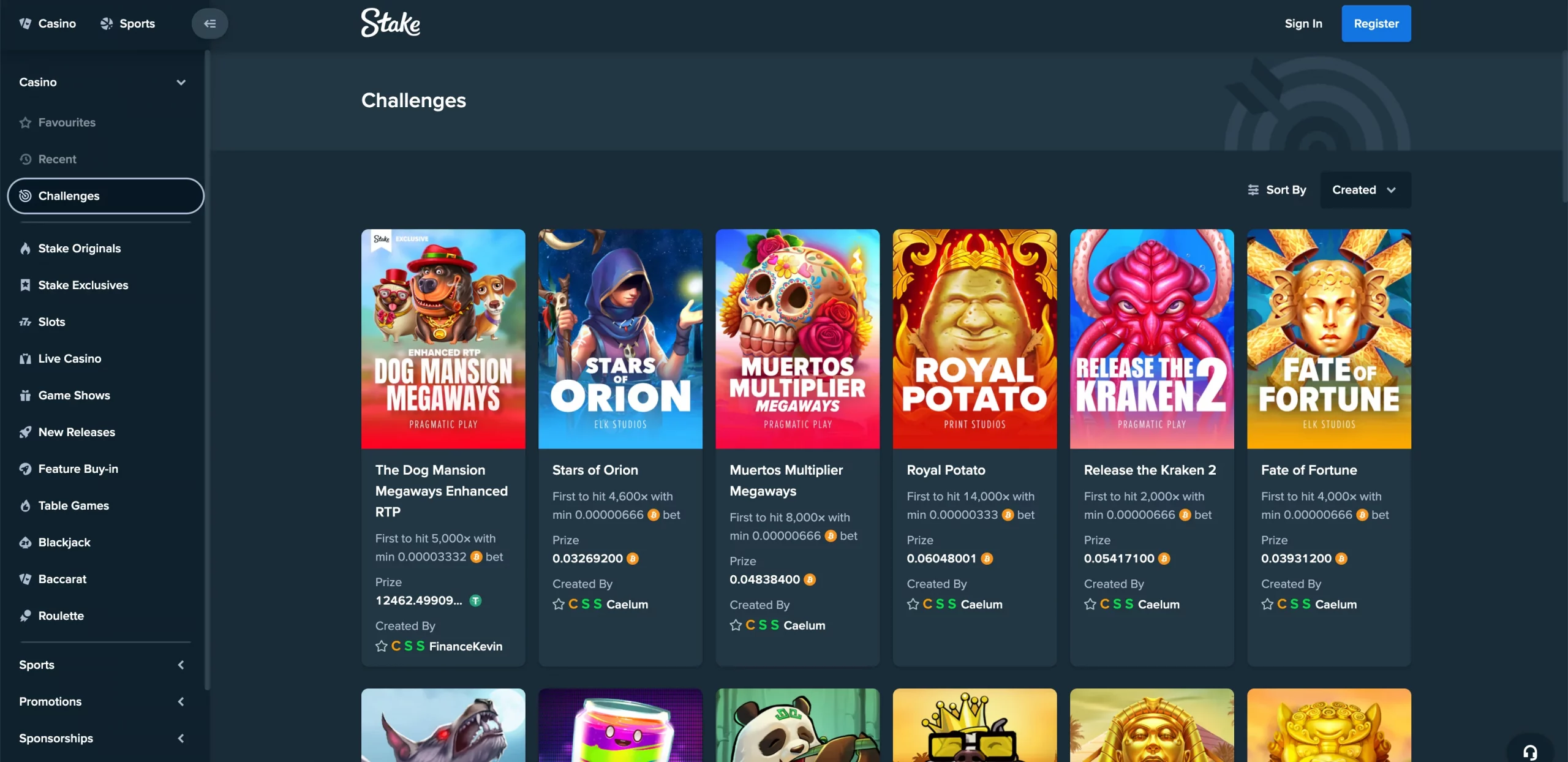Click the Game Shows gift icon
This screenshot has width=1568, height=762.
[x=25, y=396]
